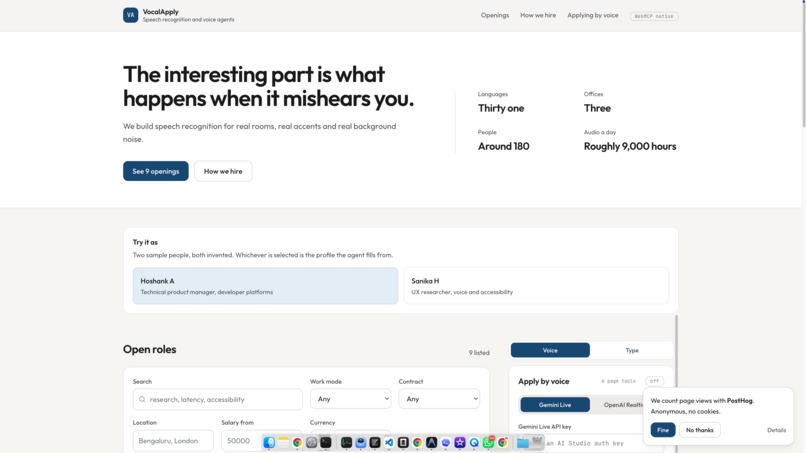Click the bold 'PostHog' text
806x453 pixels.
[x=739, y=401]
